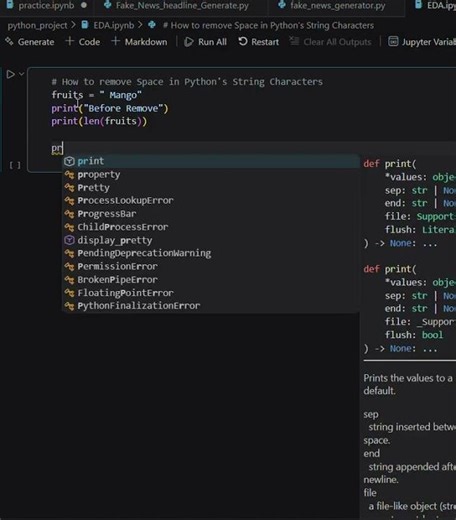Click the Python file icon on fake_news_generator.py tab
The image size is (456, 520).
coord(282,5)
